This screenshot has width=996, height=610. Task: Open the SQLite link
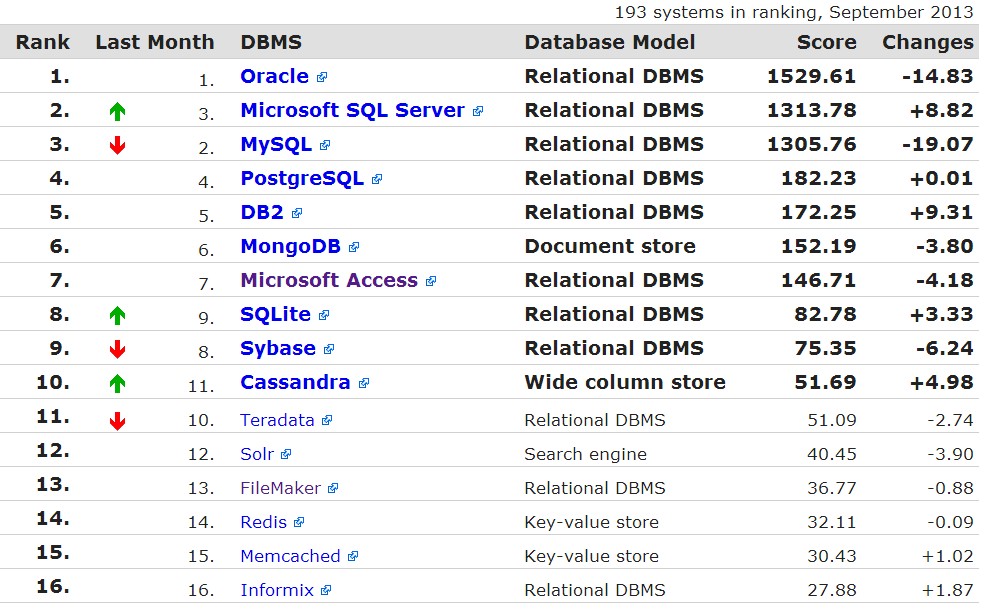276,315
